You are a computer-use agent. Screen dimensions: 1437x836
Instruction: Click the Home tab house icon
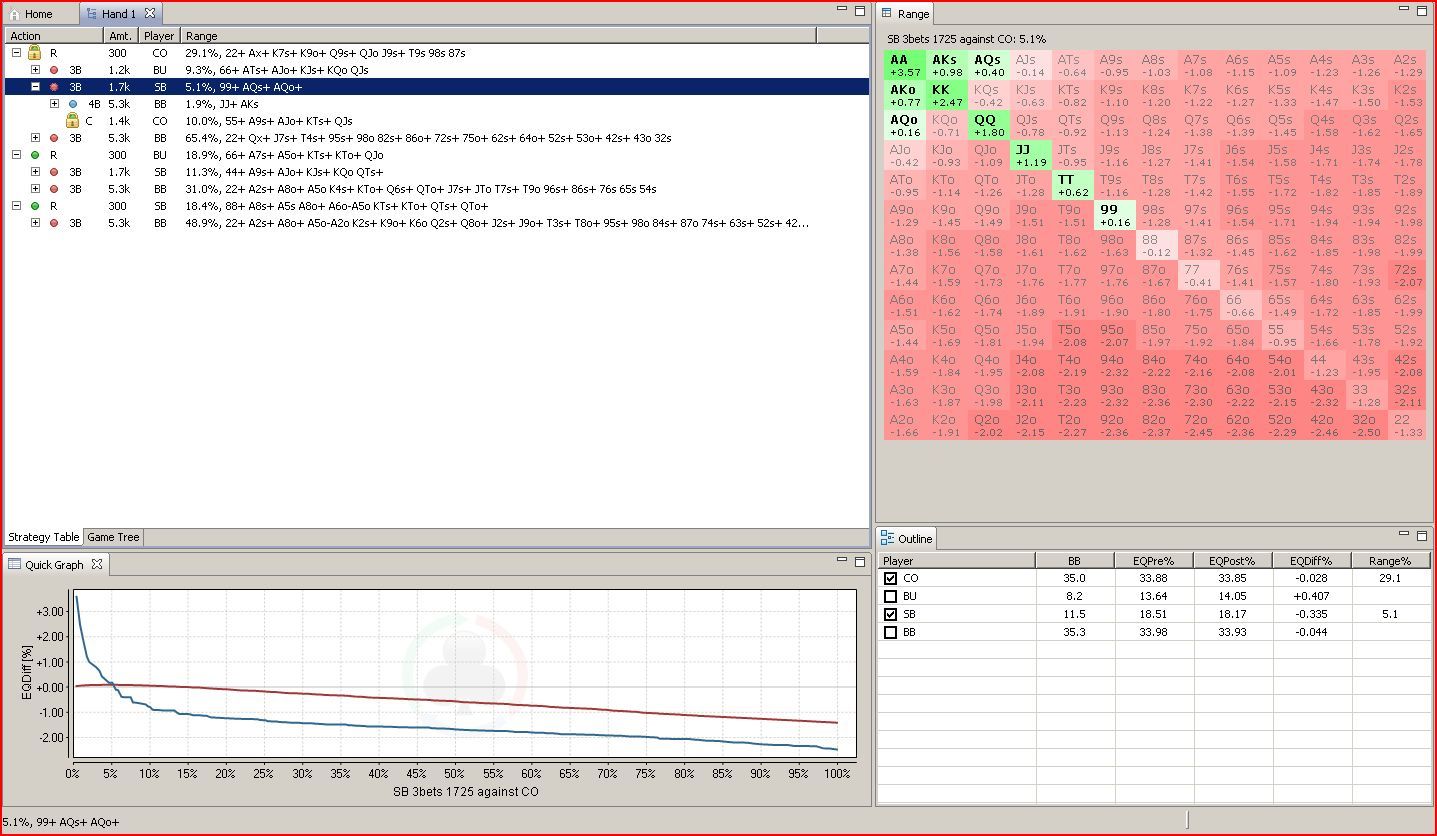click(x=14, y=14)
